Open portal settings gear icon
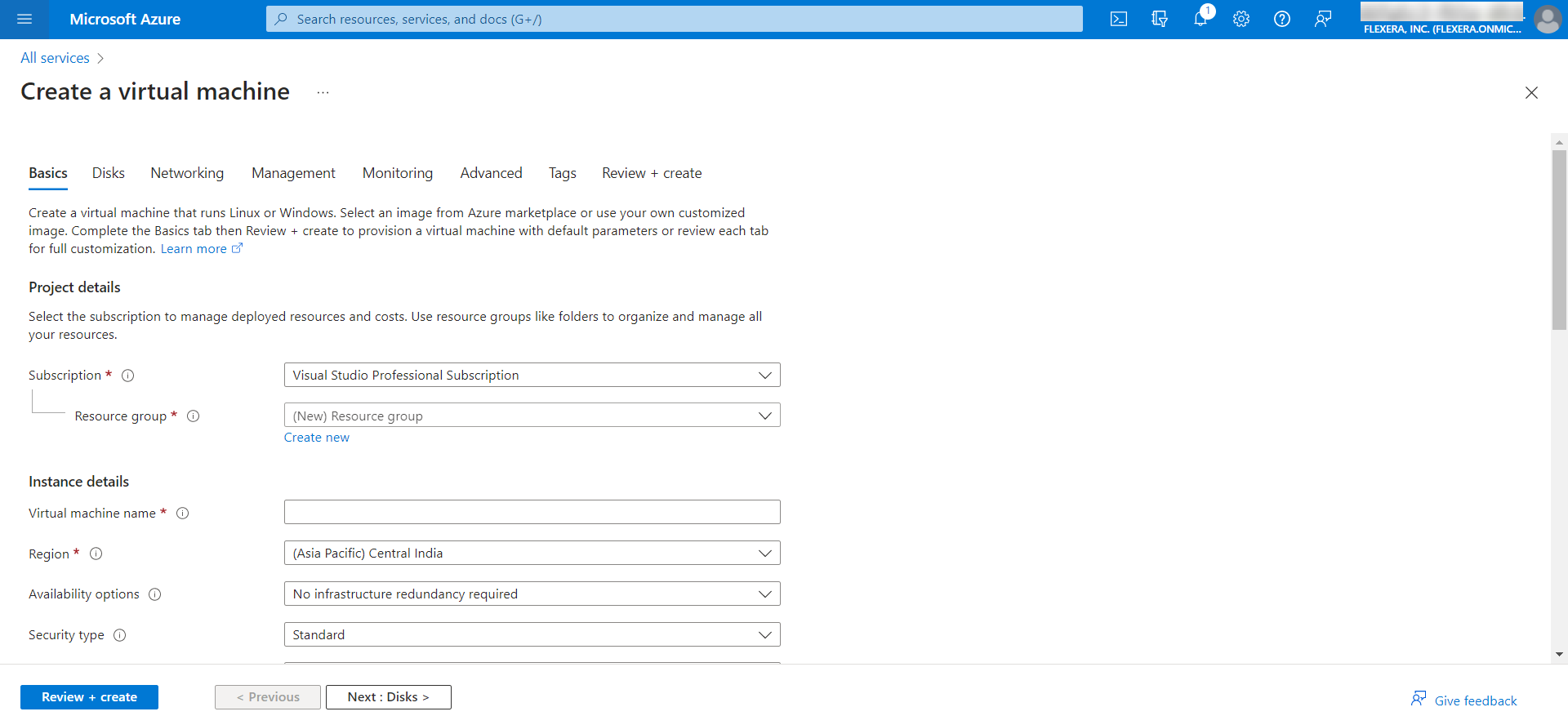1568x716 pixels. [x=1241, y=19]
